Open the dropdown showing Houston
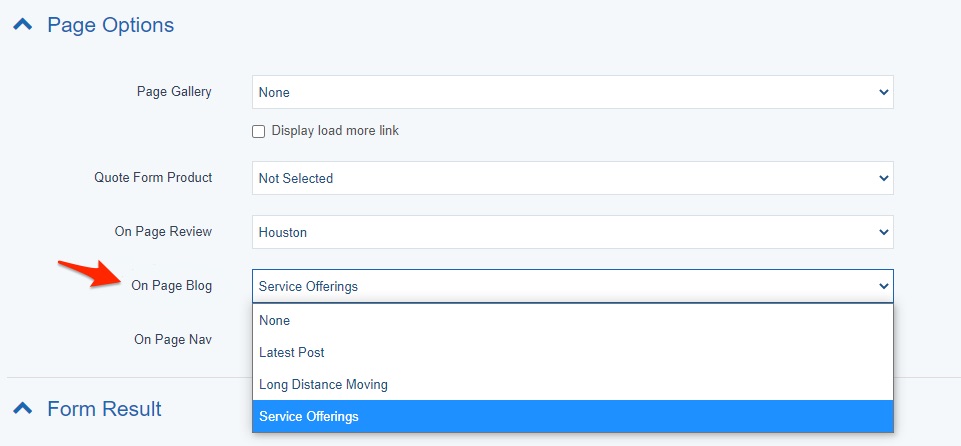Screen dimensions: 961x446 click(560, 232)
